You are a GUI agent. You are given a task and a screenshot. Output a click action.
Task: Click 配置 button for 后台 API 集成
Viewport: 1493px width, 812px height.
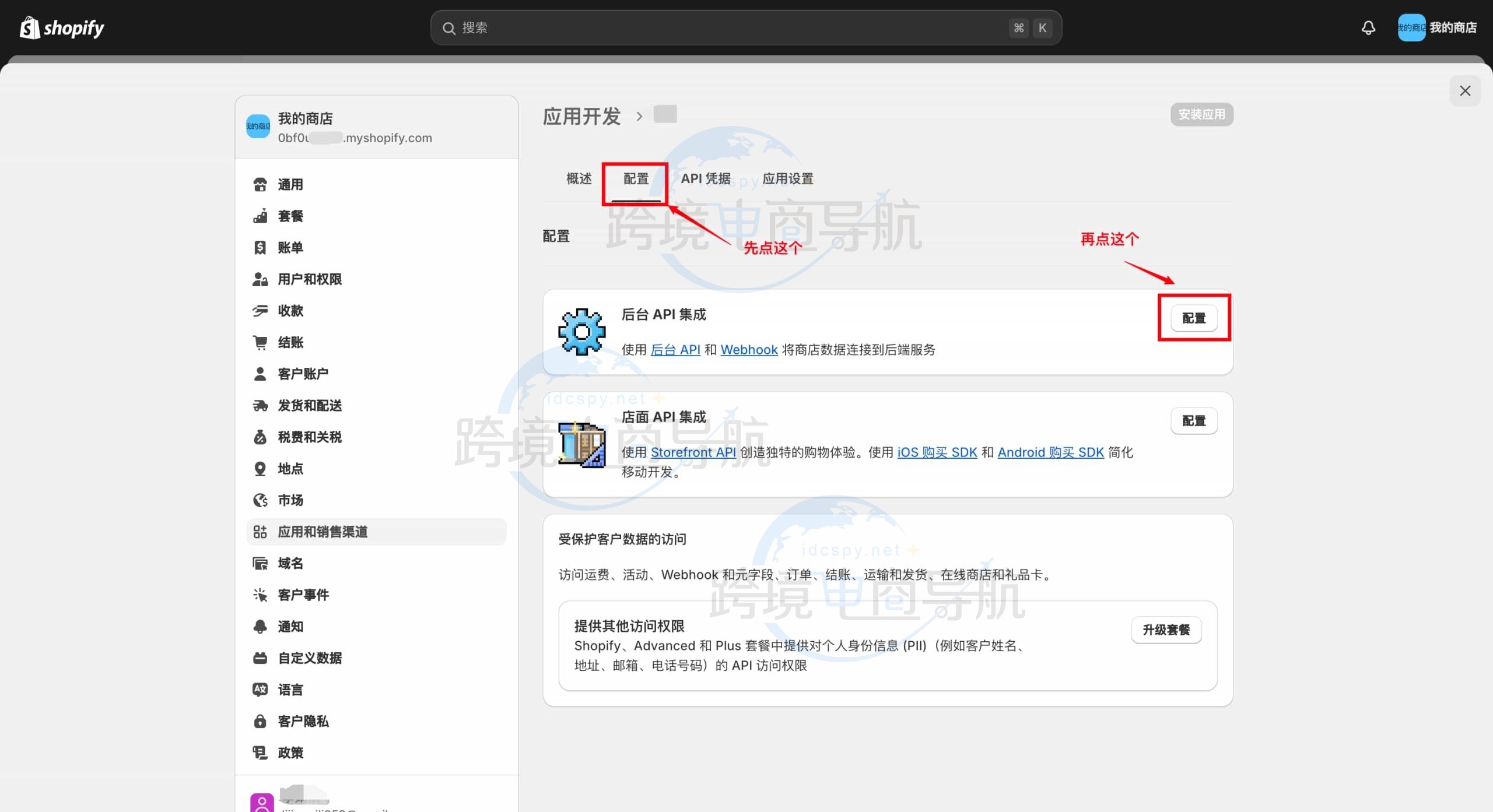point(1193,318)
